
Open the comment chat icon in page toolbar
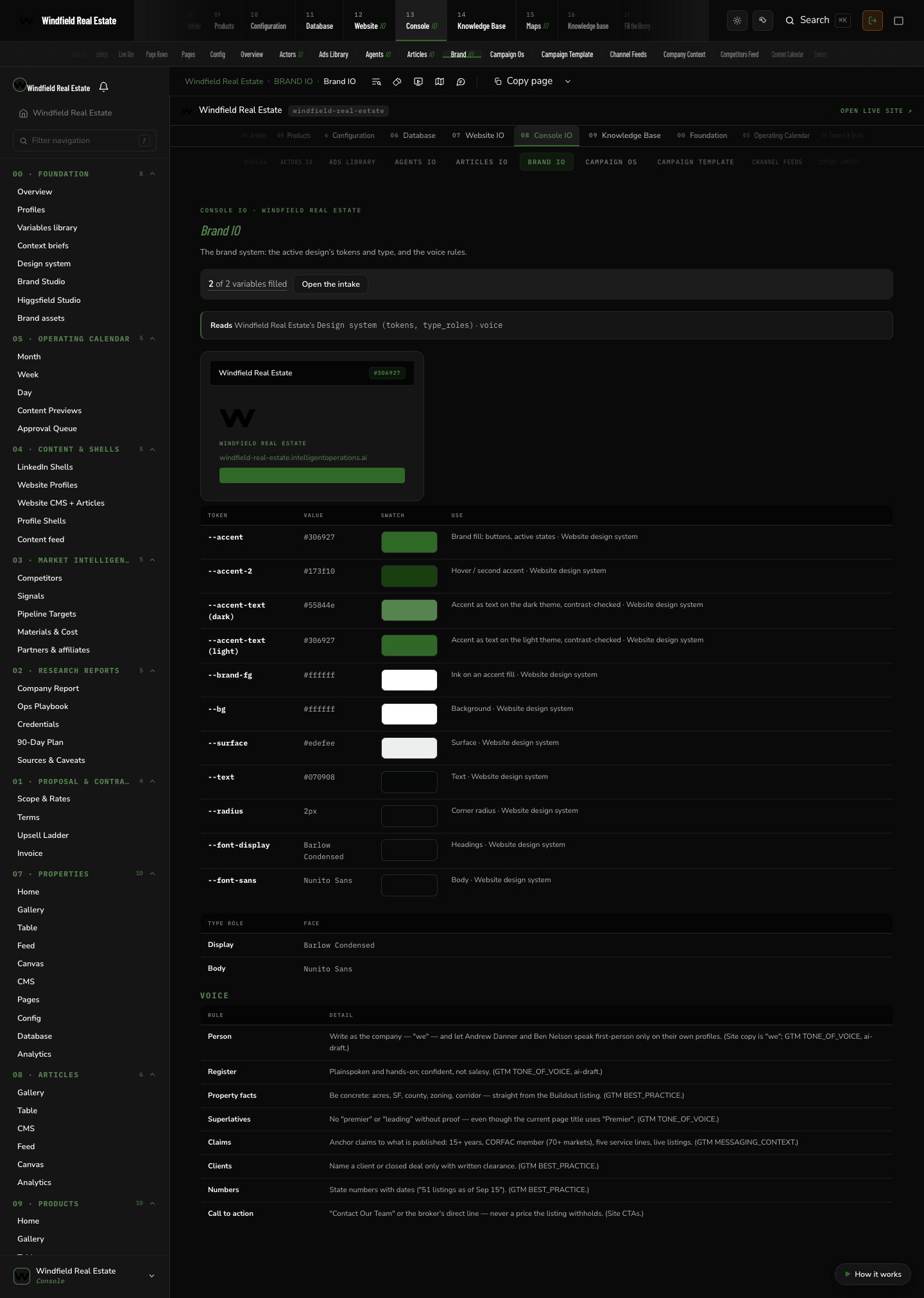tap(461, 81)
